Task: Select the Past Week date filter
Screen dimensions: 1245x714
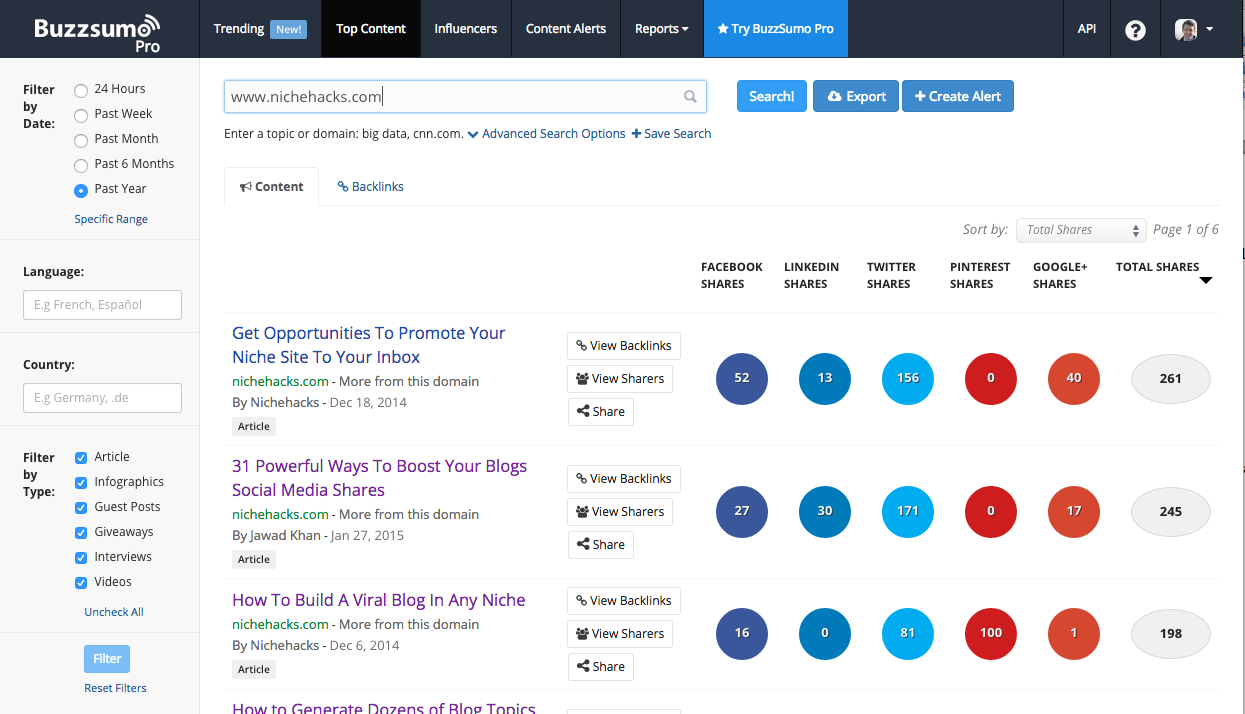Action: pyautogui.click(x=81, y=115)
